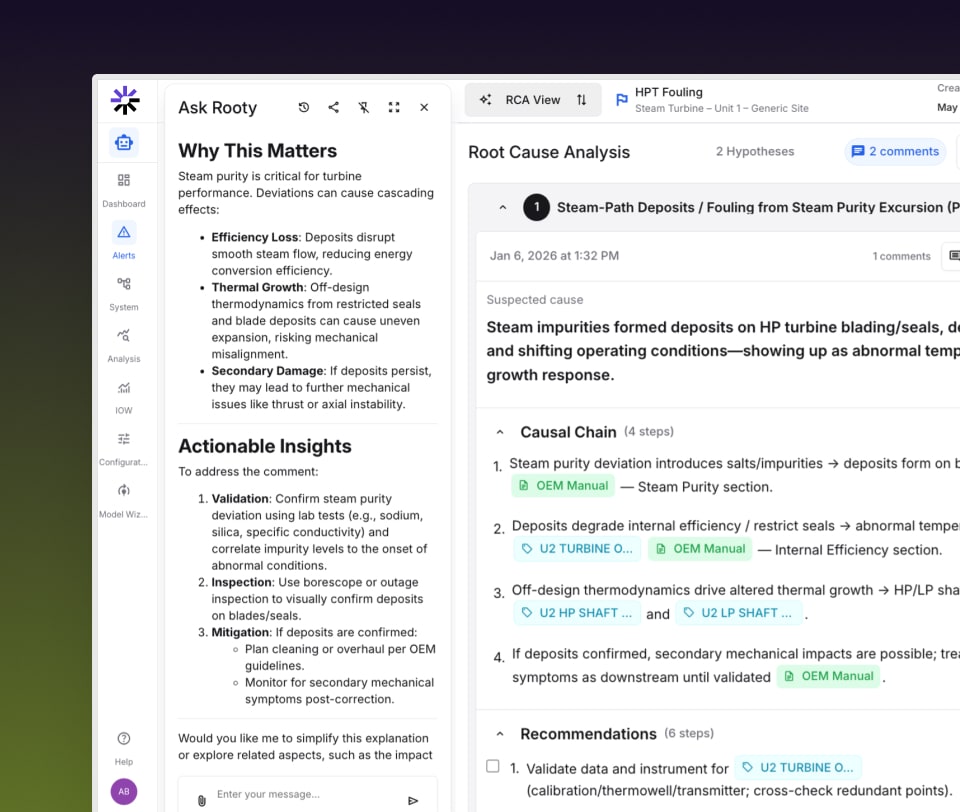Expand Ask Rooty to fullscreen

[394, 107]
